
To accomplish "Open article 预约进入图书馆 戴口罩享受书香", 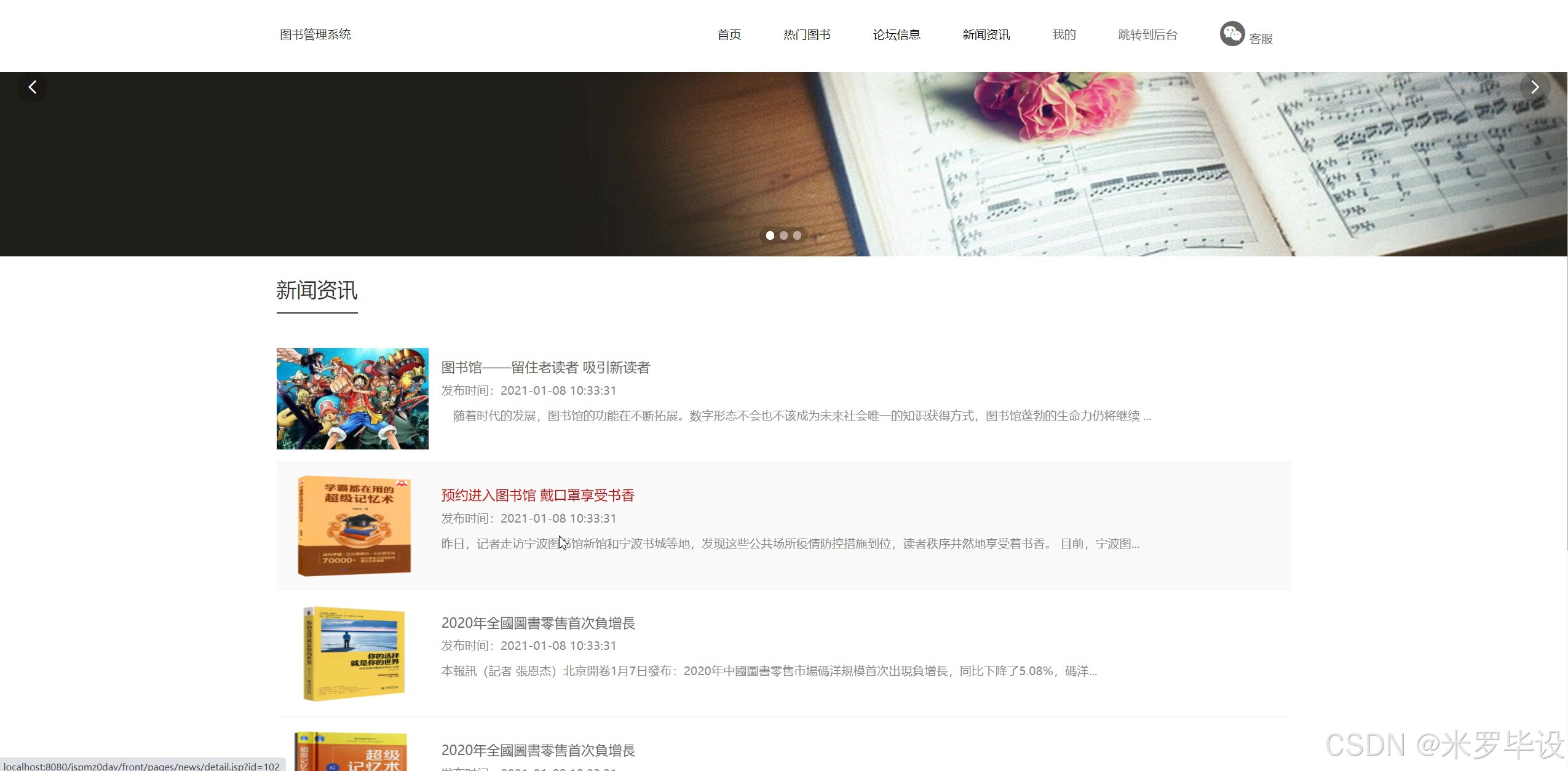I will [537, 496].
